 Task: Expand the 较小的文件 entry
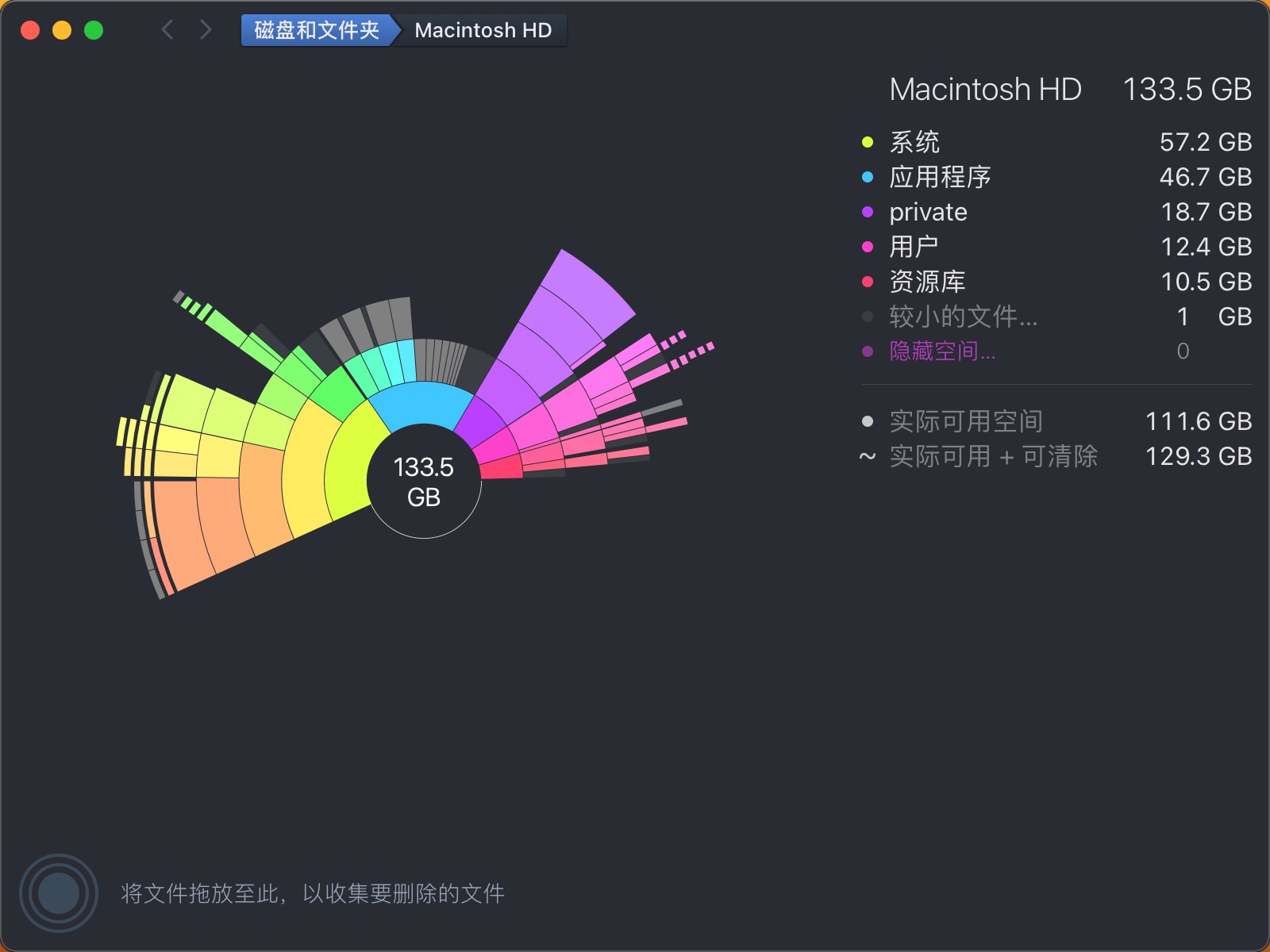coord(963,317)
